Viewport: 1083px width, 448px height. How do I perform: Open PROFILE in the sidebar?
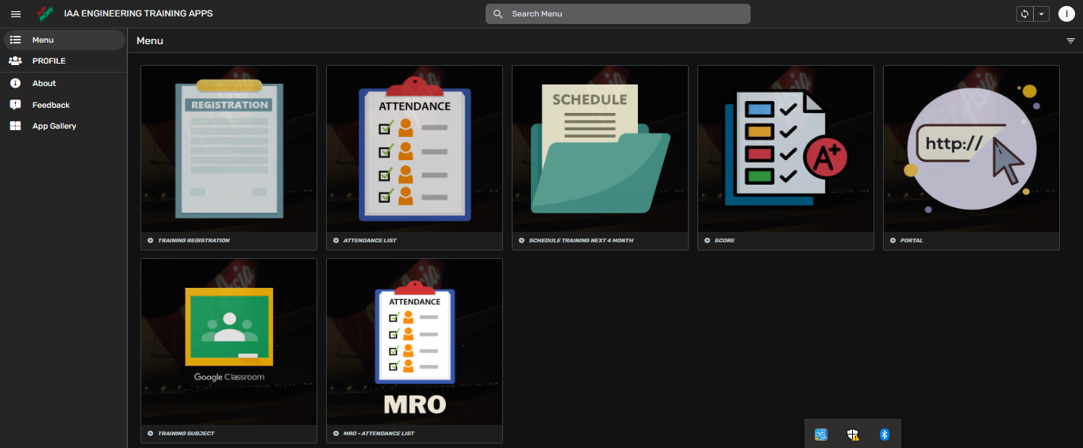64,61
